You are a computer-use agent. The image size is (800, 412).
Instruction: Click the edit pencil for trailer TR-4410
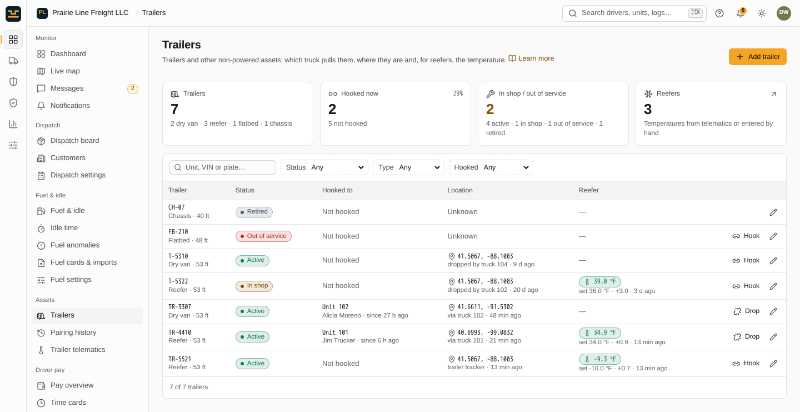coord(773,337)
